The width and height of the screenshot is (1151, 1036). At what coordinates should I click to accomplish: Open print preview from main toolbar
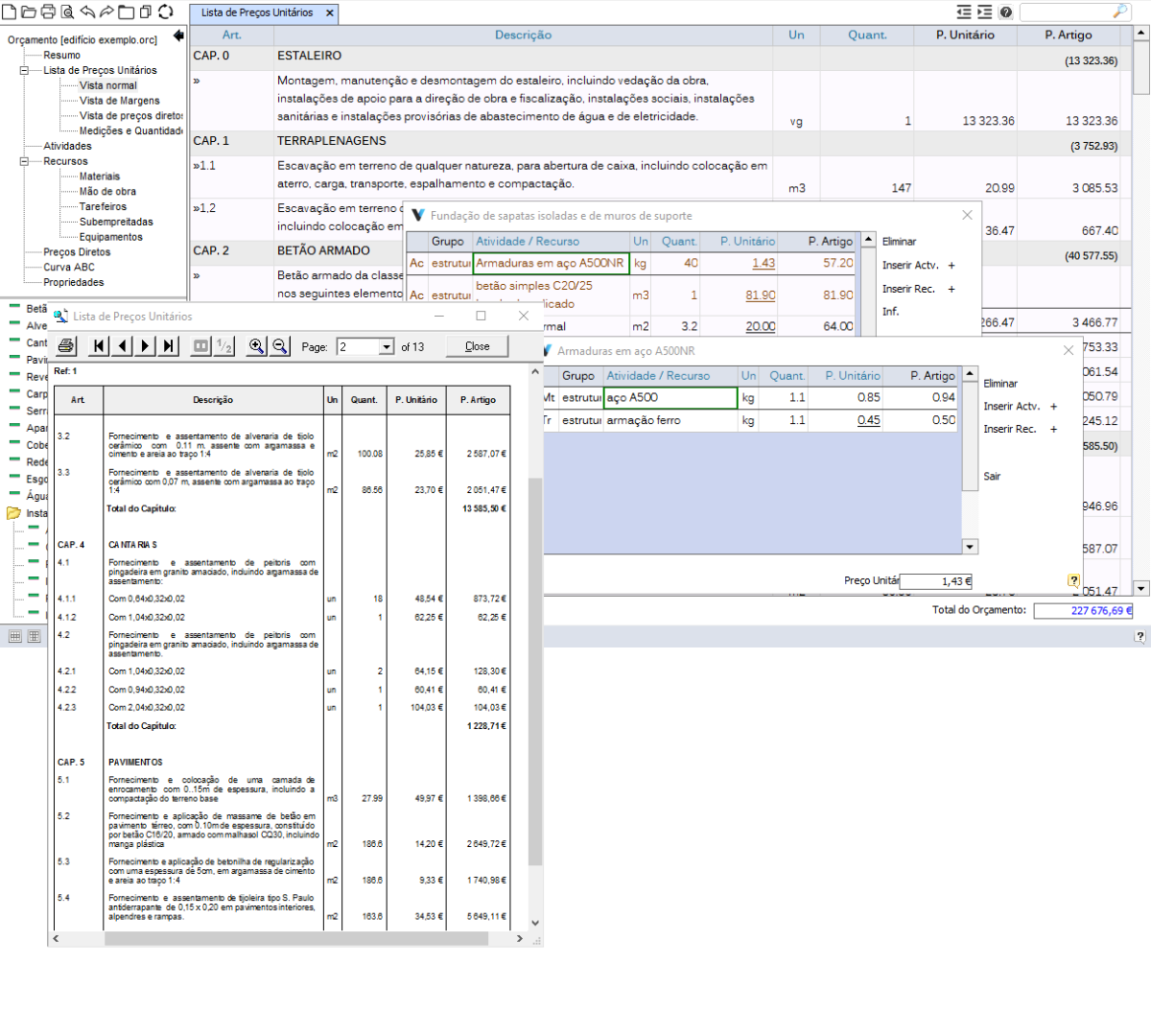click(x=67, y=12)
